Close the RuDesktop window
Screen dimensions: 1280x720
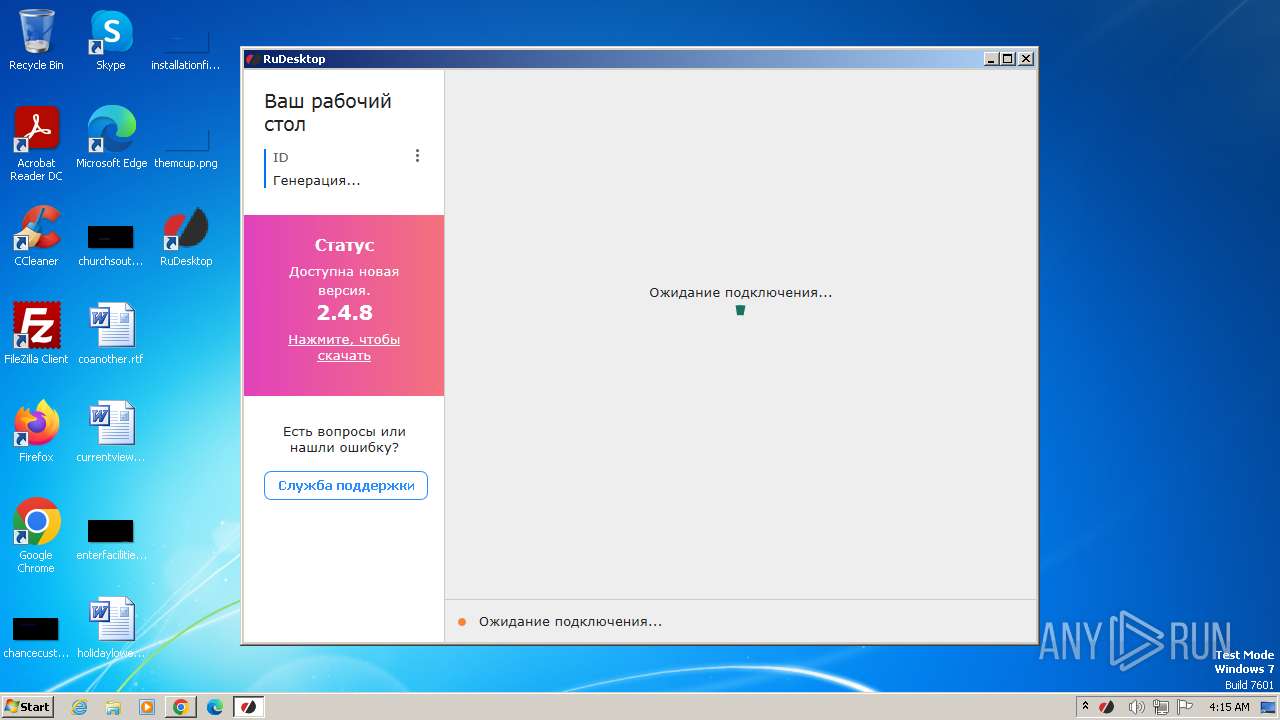tap(1025, 59)
